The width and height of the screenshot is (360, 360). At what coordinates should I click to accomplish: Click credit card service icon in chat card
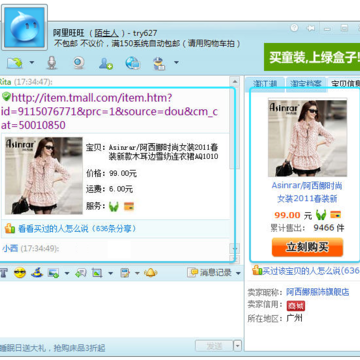[x=129, y=207]
